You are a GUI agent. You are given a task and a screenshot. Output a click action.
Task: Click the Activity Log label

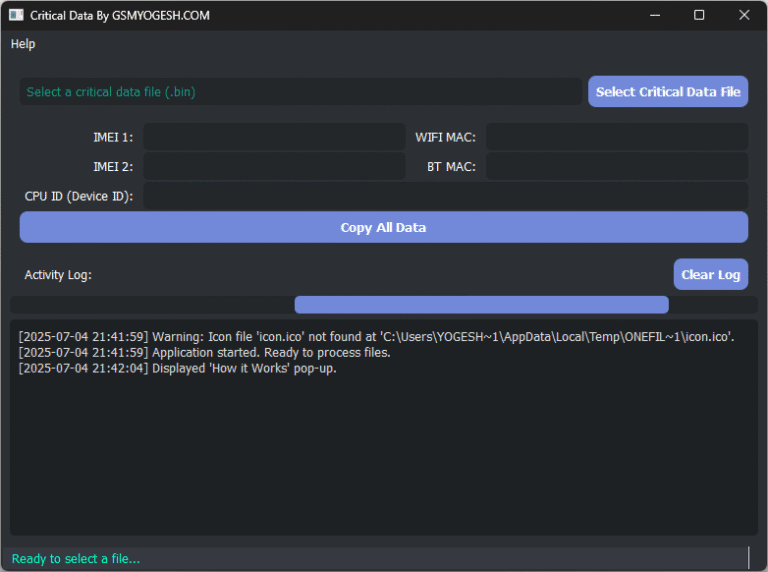[58, 275]
